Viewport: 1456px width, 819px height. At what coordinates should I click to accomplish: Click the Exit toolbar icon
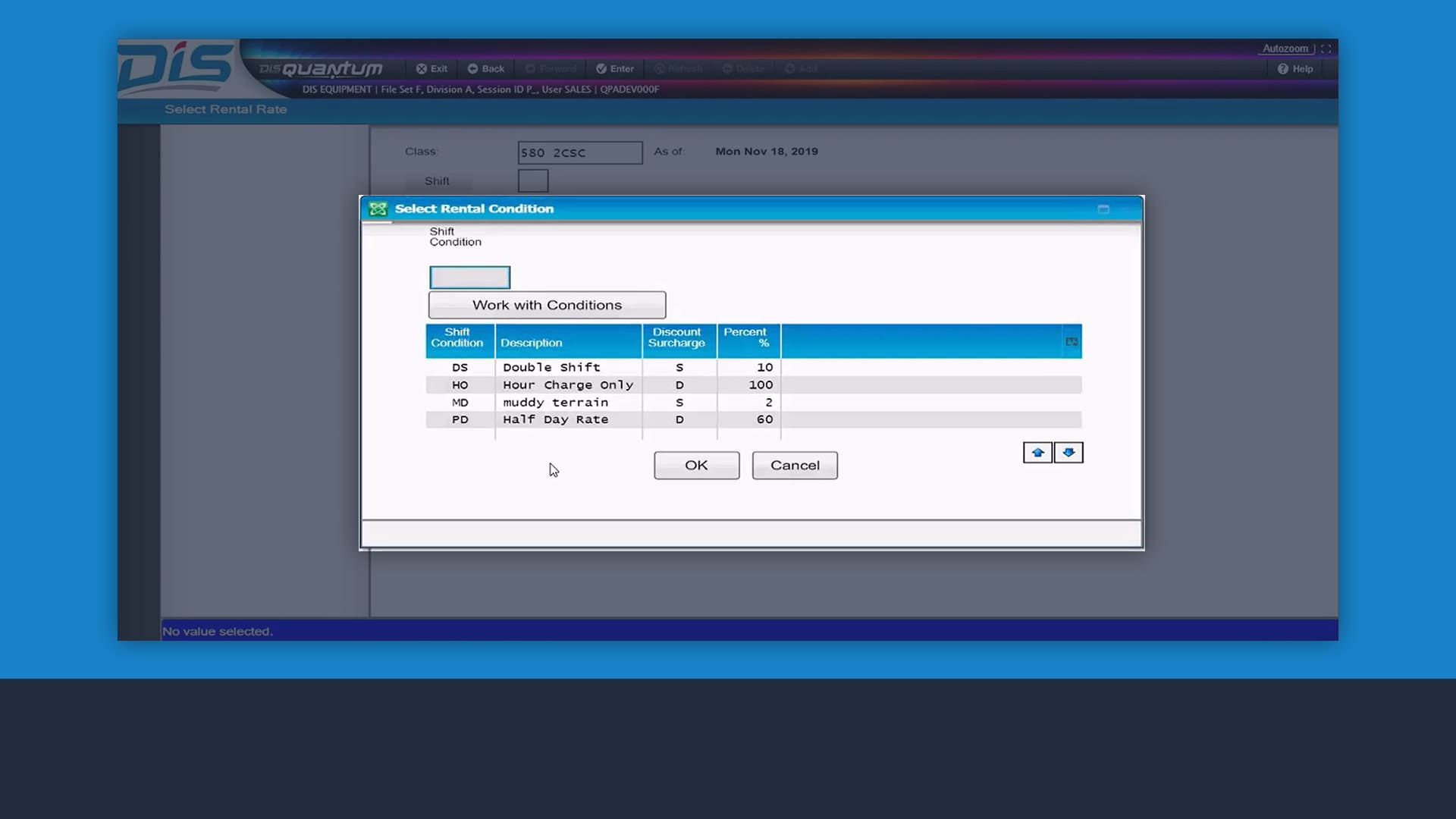[x=422, y=69]
